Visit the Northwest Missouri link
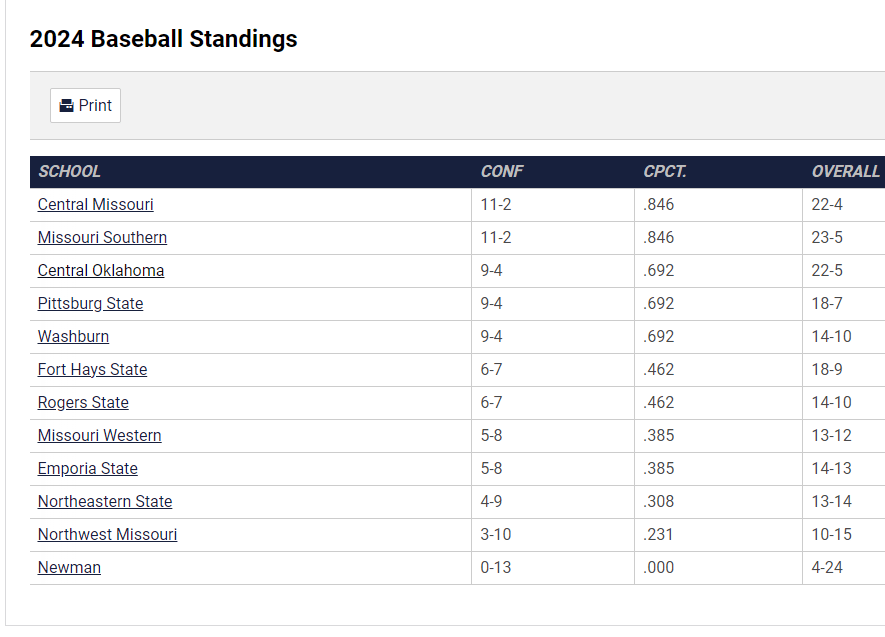 coord(107,535)
